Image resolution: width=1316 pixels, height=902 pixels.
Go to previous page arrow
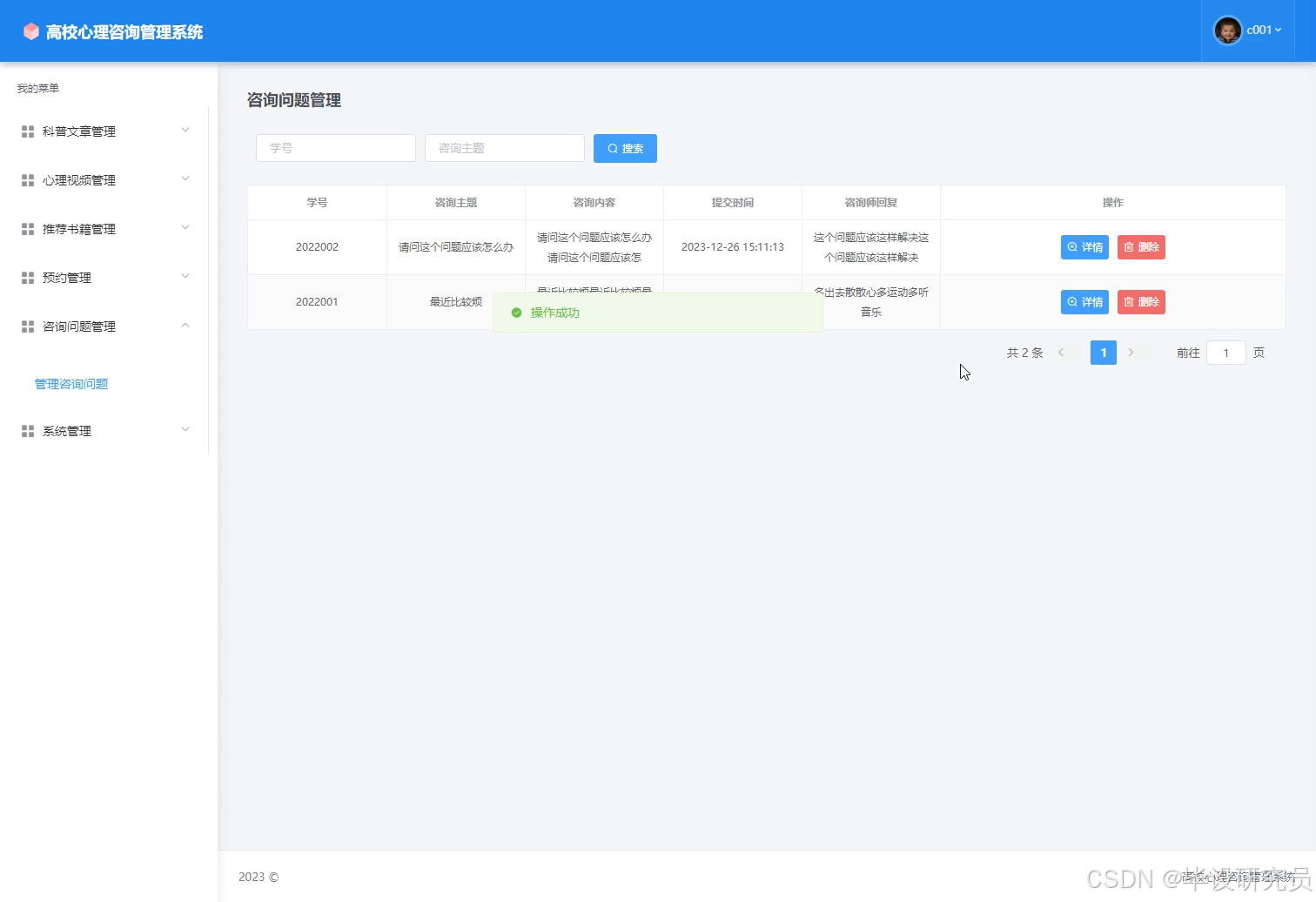click(x=1061, y=353)
